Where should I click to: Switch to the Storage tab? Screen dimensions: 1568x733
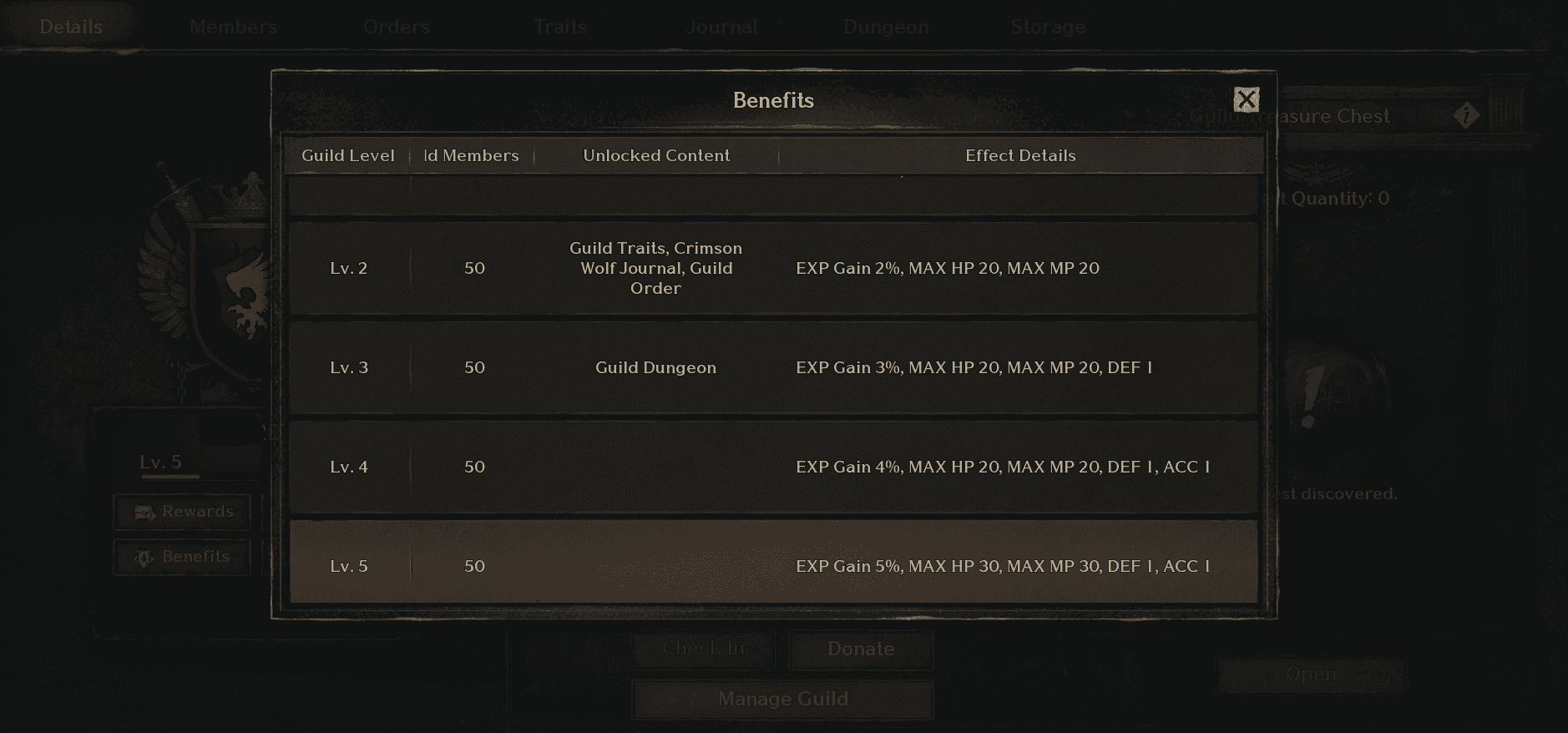click(x=1048, y=27)
